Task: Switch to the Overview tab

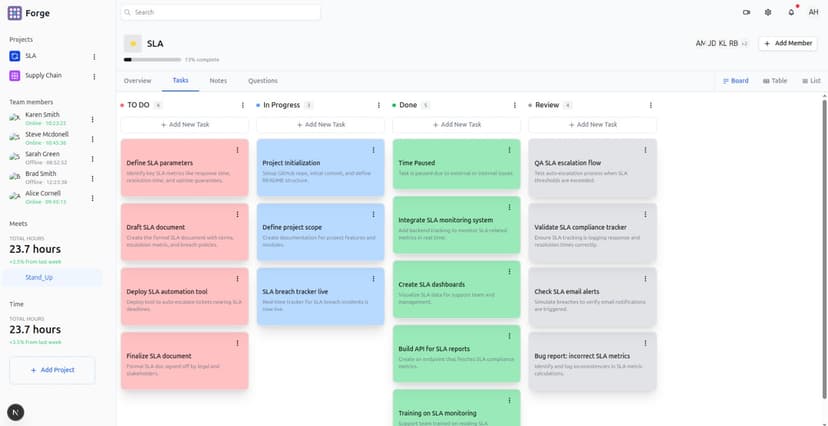Action: point(137,80)
